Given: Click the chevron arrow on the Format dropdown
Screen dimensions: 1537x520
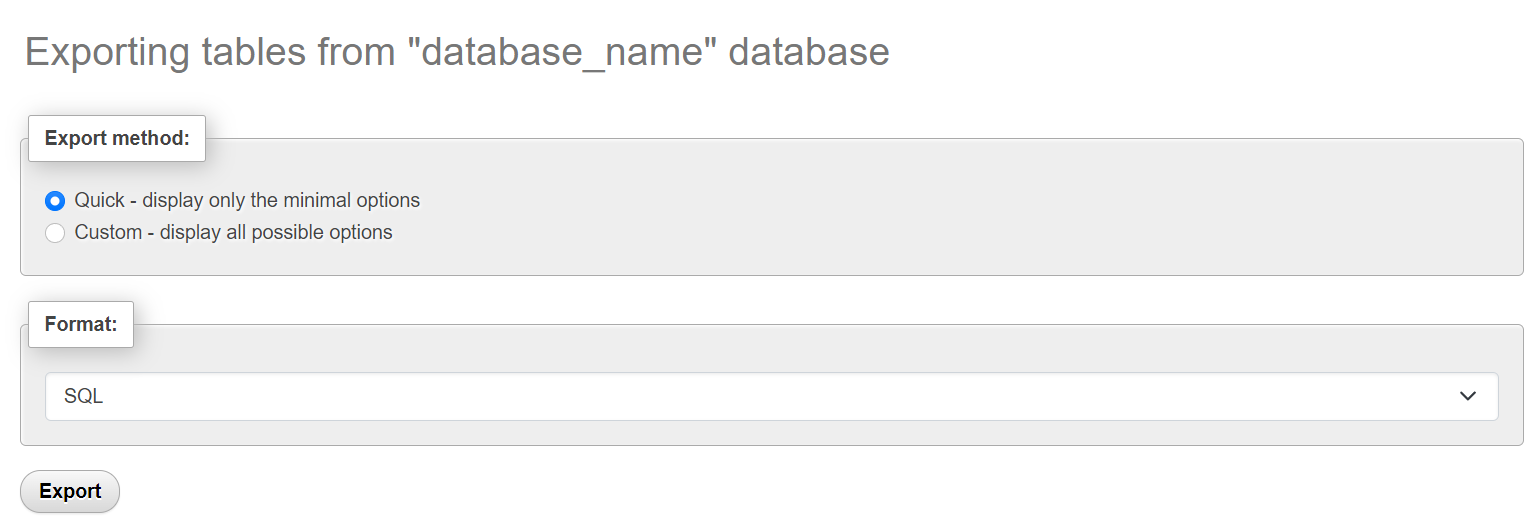Looking at the screenshot, I should pyautogui.click(x=1467, y=397).
